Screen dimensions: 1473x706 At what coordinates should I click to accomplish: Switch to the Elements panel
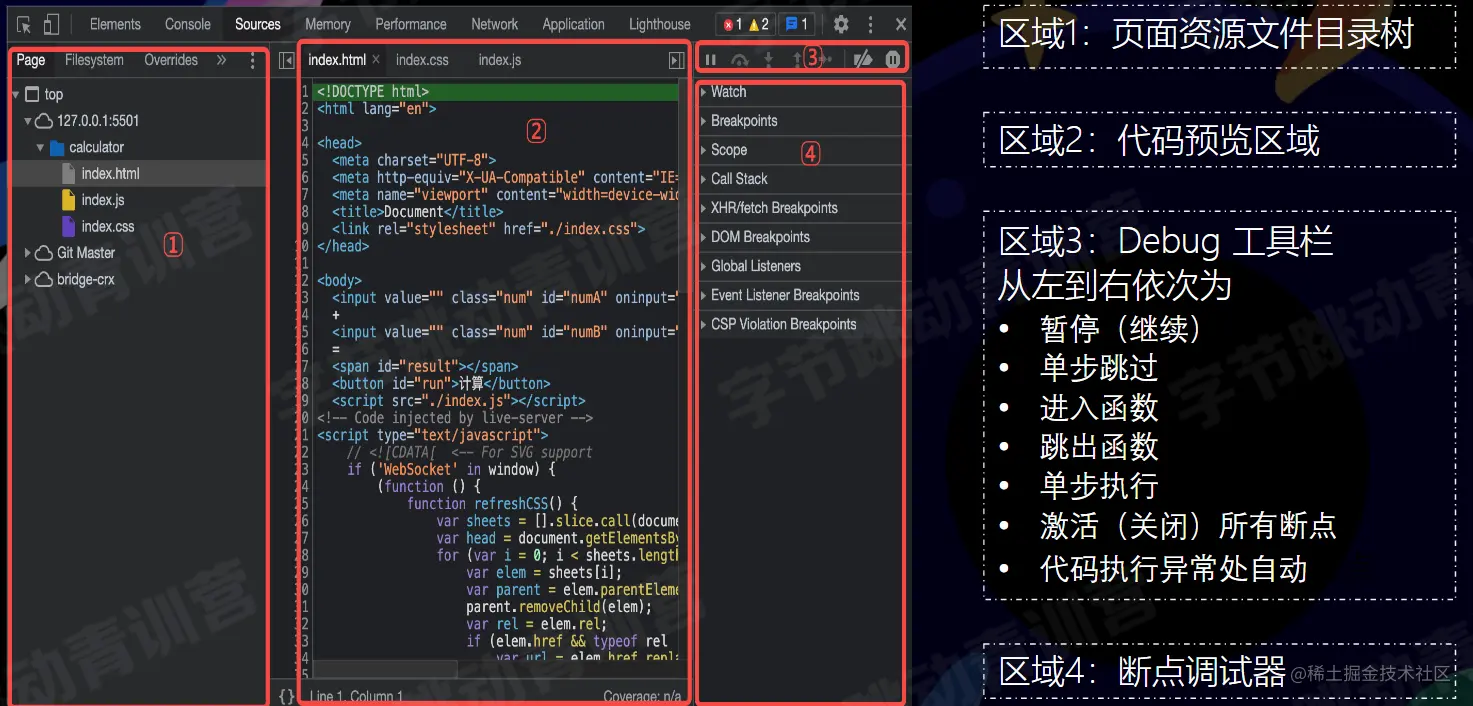point(115,24)
